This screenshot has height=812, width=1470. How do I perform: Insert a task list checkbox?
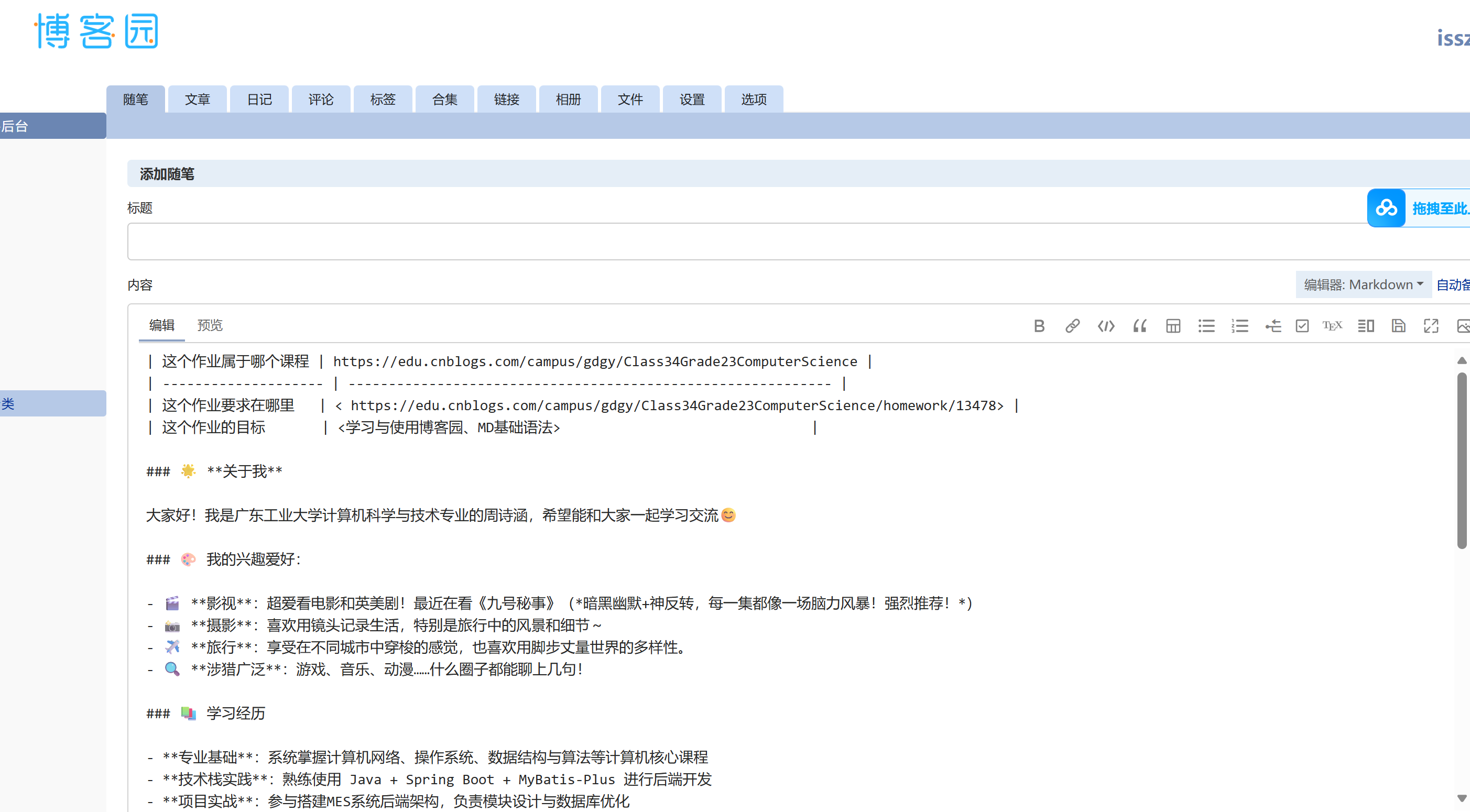pos(1302,326)
